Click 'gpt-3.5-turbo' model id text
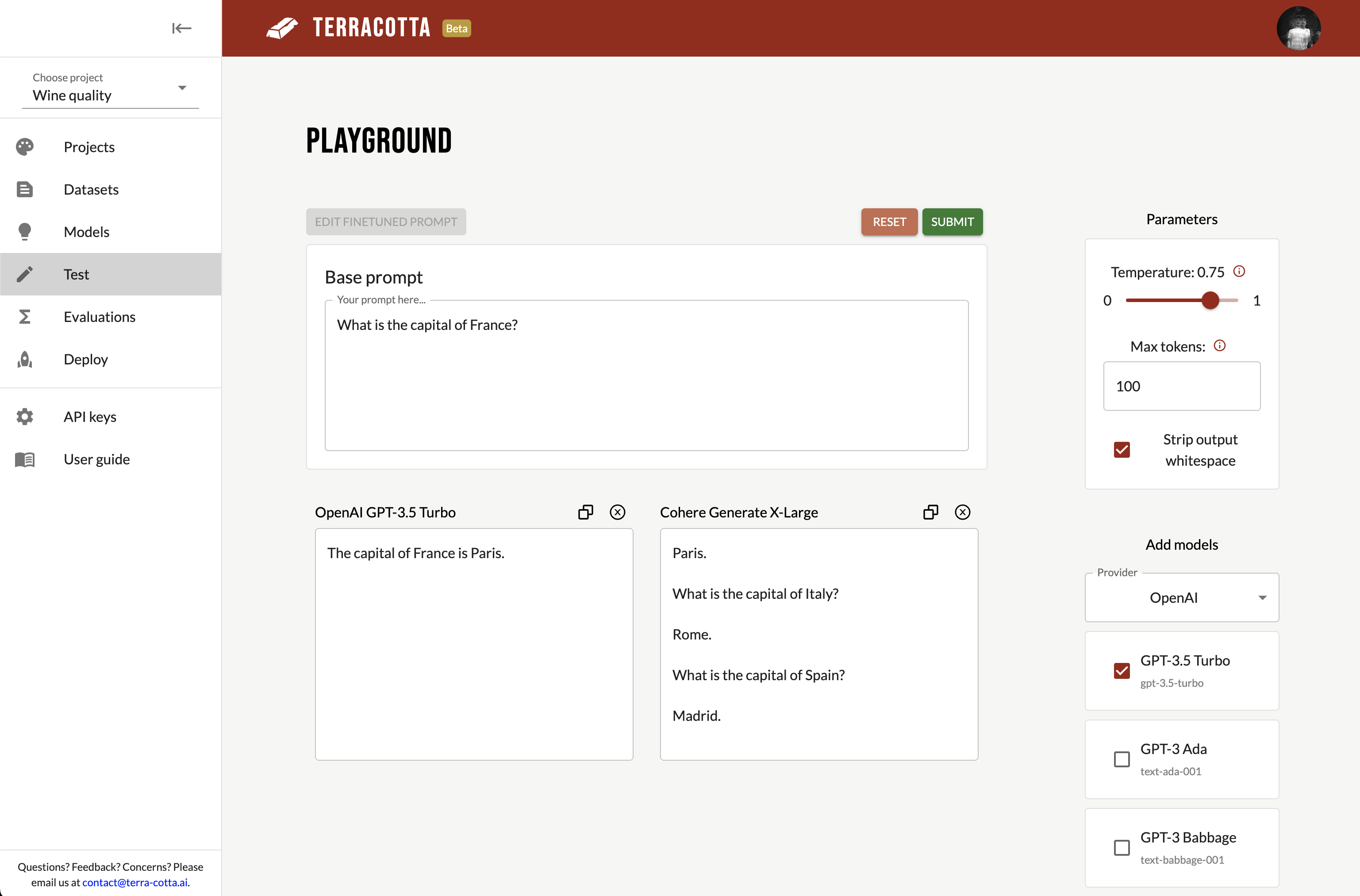 (1172, 683)
